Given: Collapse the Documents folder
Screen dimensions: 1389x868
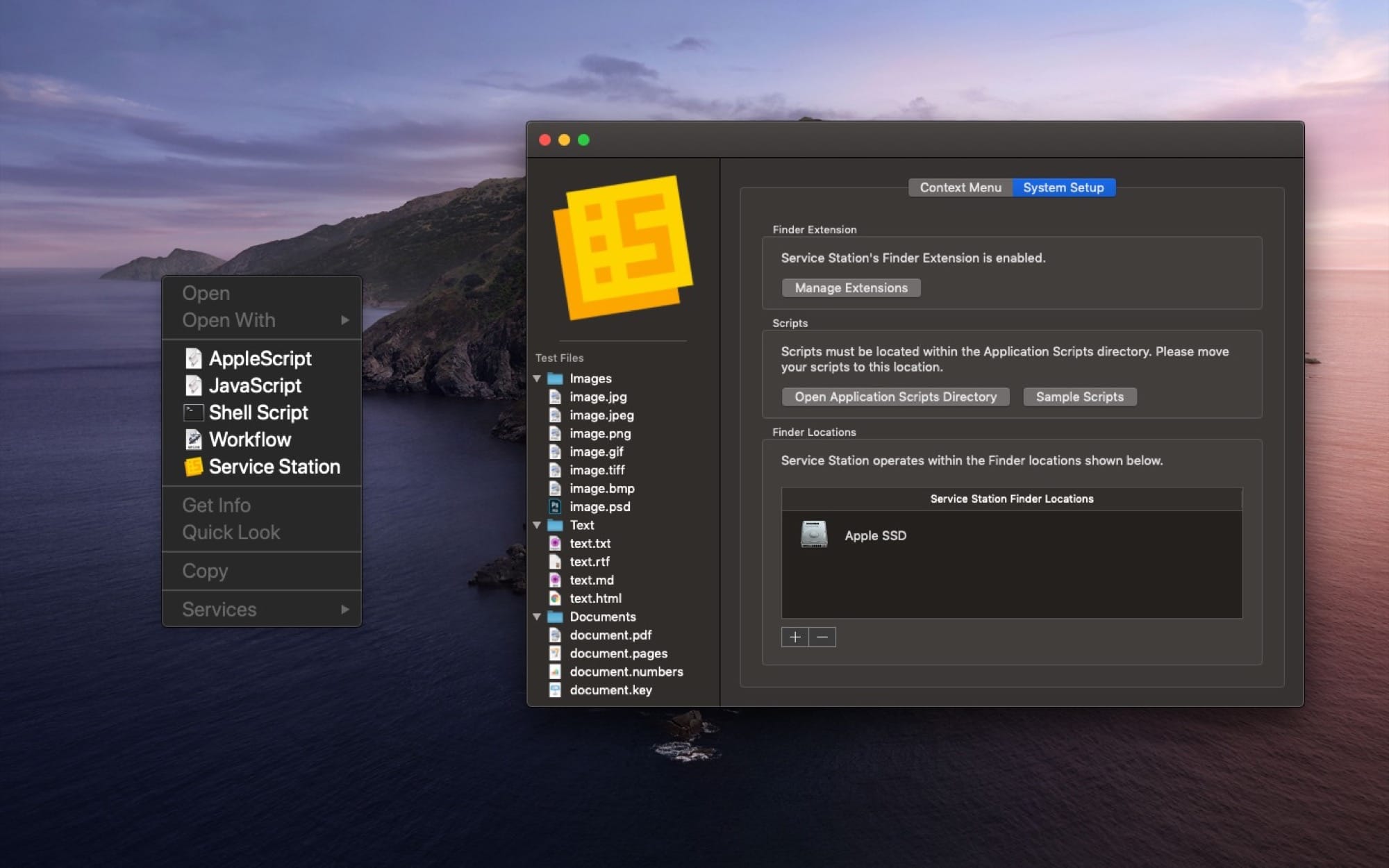Looking at the screenshot, I should (x=537, y=617).
